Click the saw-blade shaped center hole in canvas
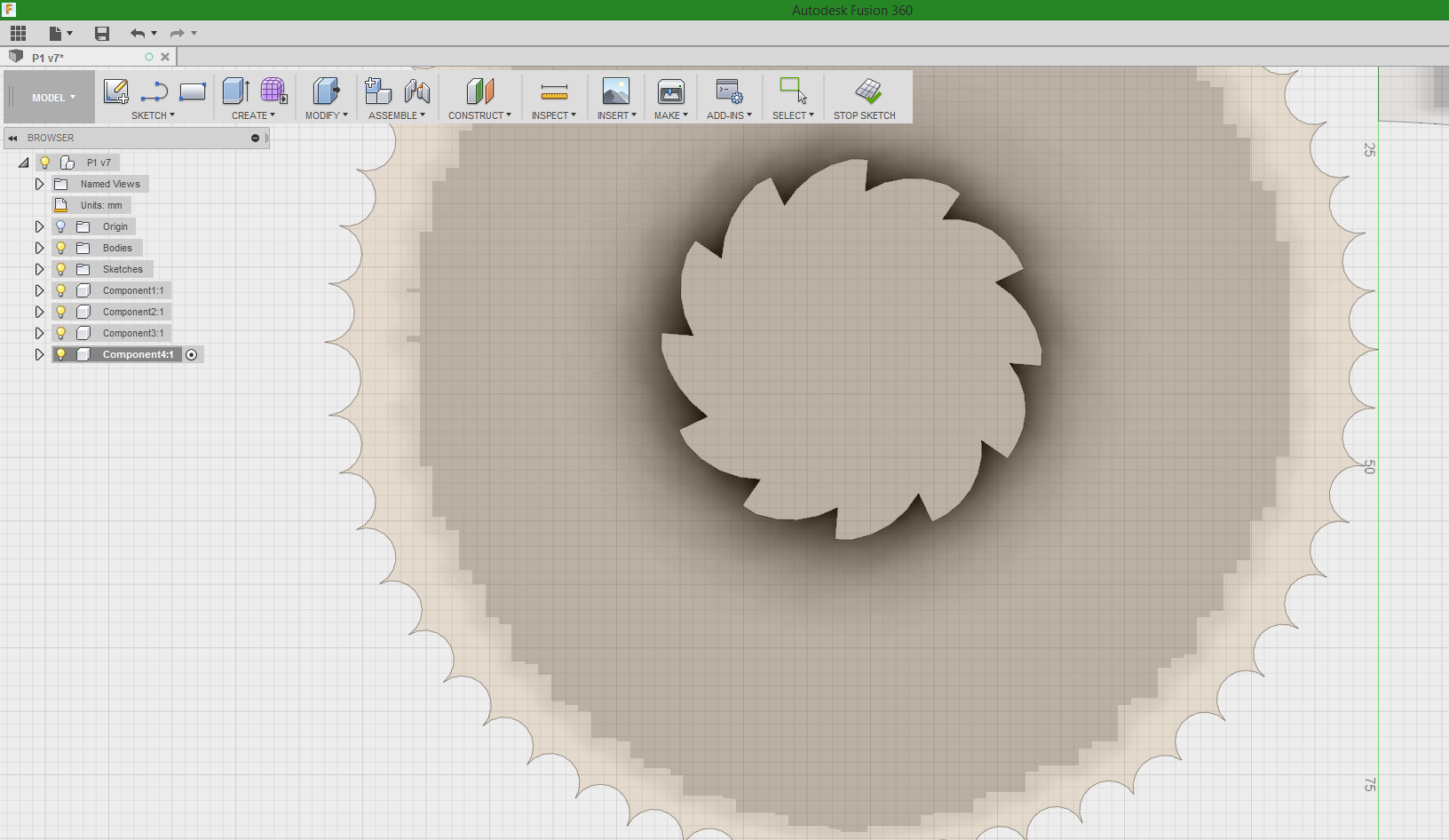 click(x=852, y=349)
